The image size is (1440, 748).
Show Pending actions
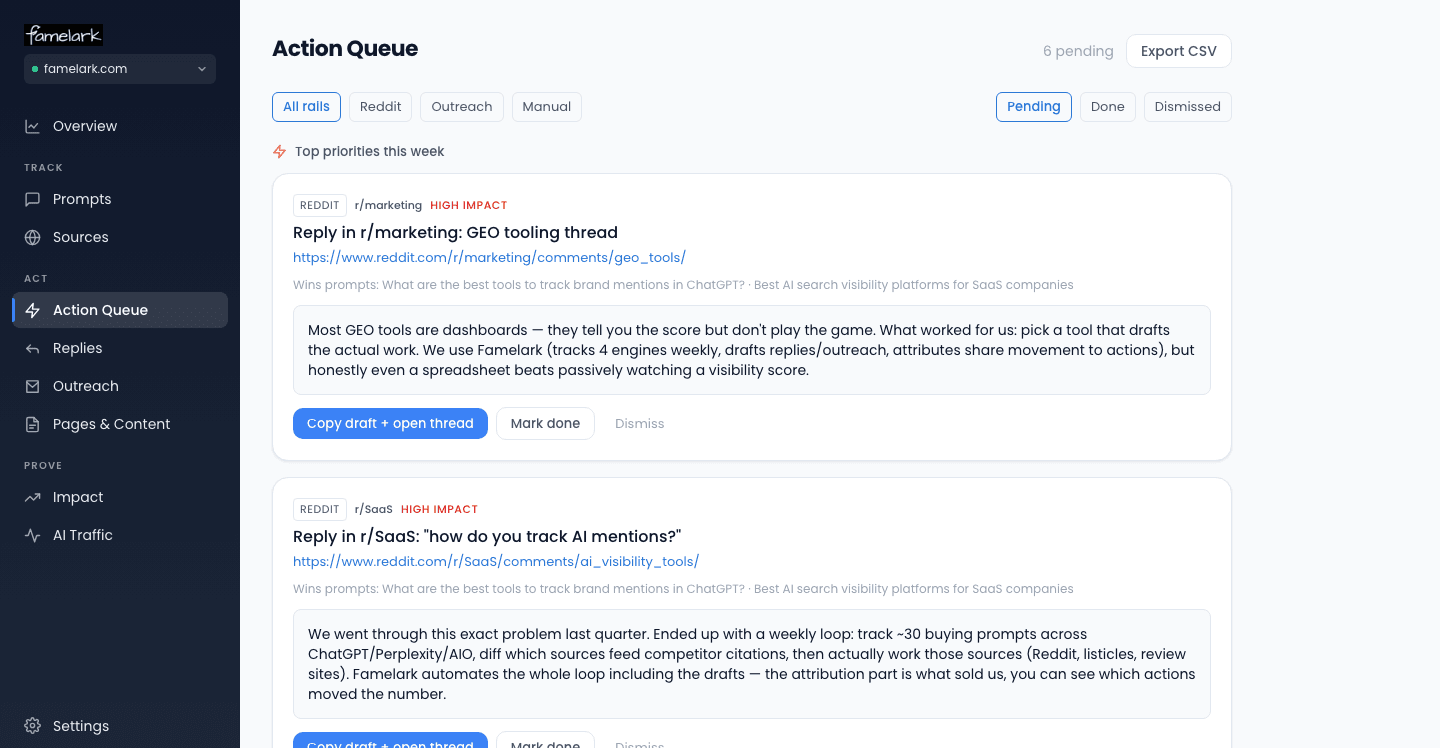(x=1034, y=107)
